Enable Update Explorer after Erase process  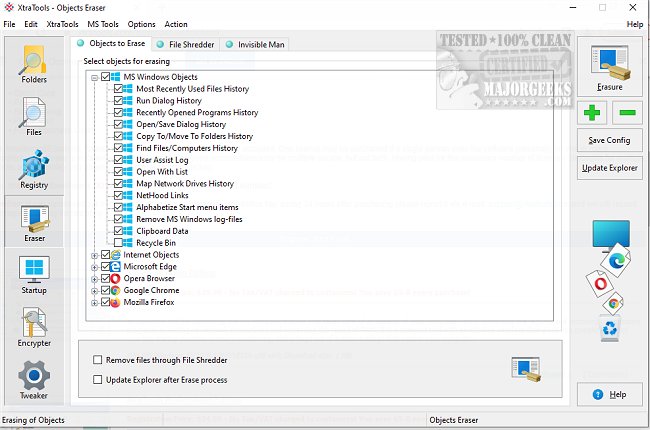click(97, 379)
